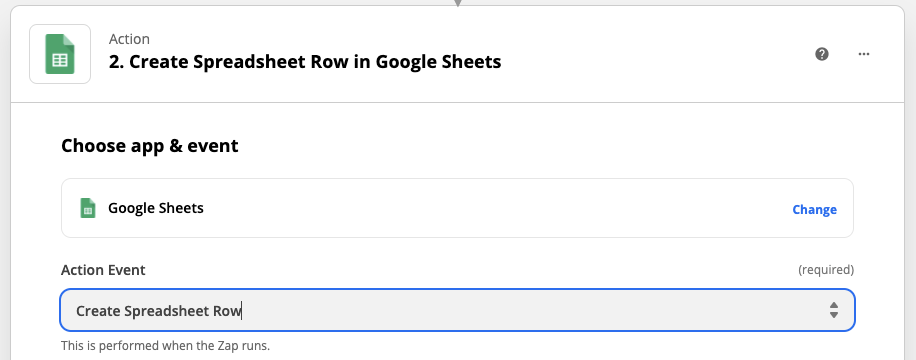Image resolution: width=916 pixels, height=360 pixels.
Task: Click the Action label above step title
Action: (x=129, y=39)
